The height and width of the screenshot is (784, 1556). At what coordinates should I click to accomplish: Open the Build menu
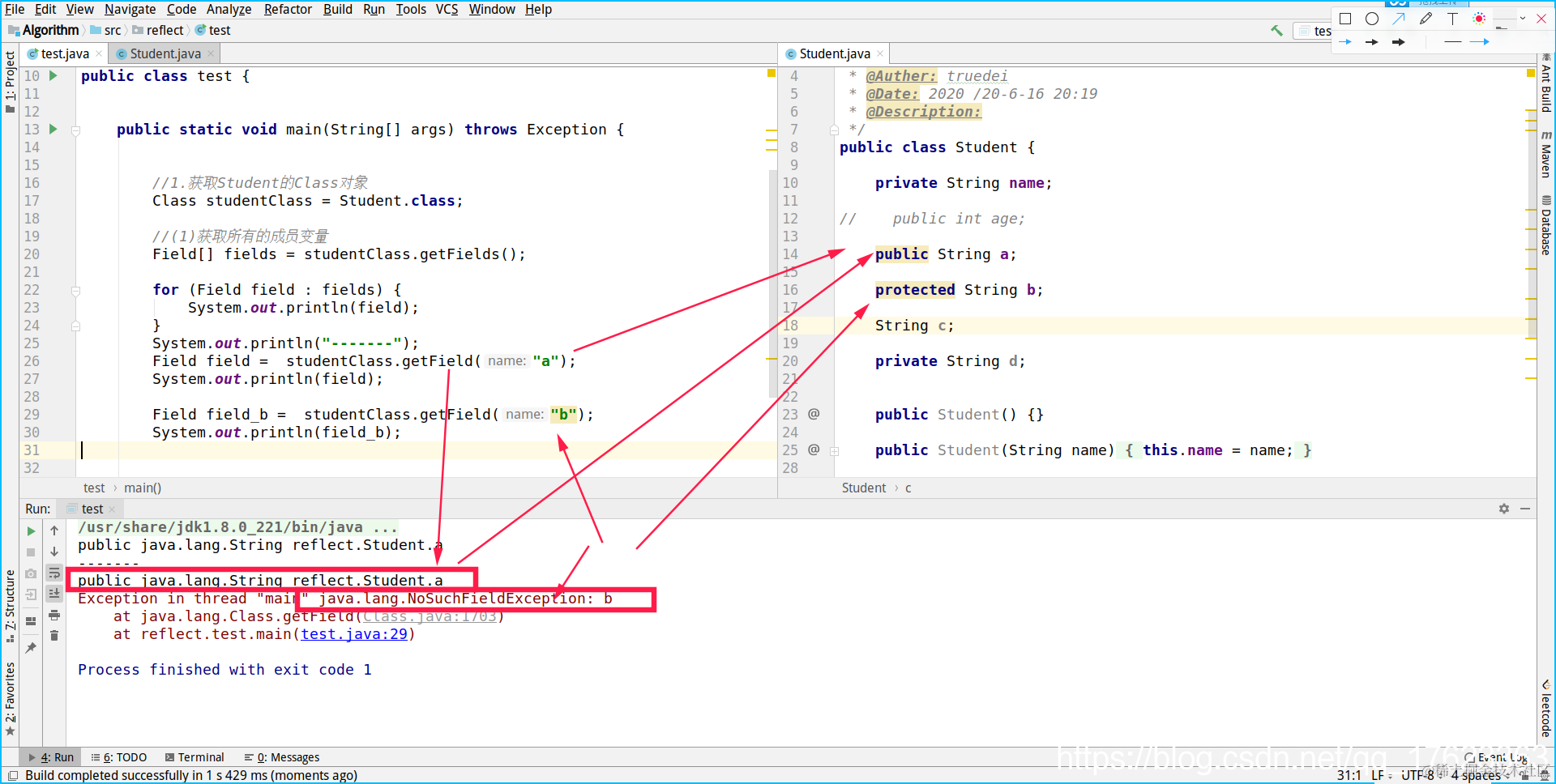point(337,9)
